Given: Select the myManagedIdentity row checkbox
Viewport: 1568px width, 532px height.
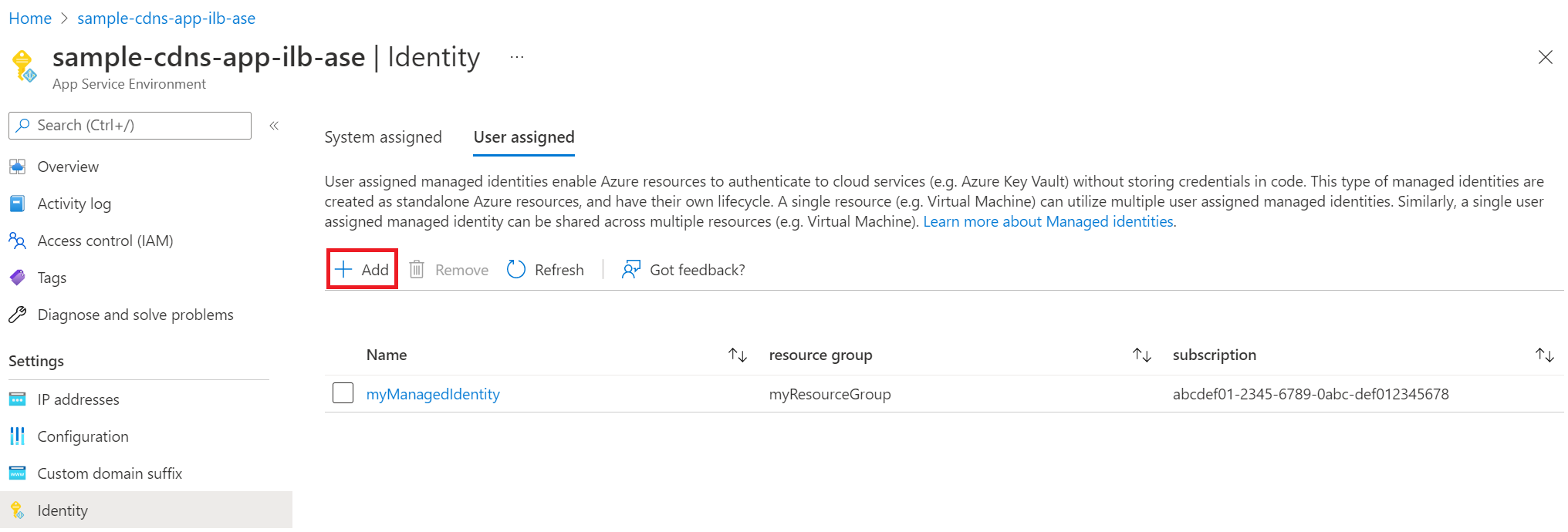Looking at the screenshot, I should click(343, 393).
